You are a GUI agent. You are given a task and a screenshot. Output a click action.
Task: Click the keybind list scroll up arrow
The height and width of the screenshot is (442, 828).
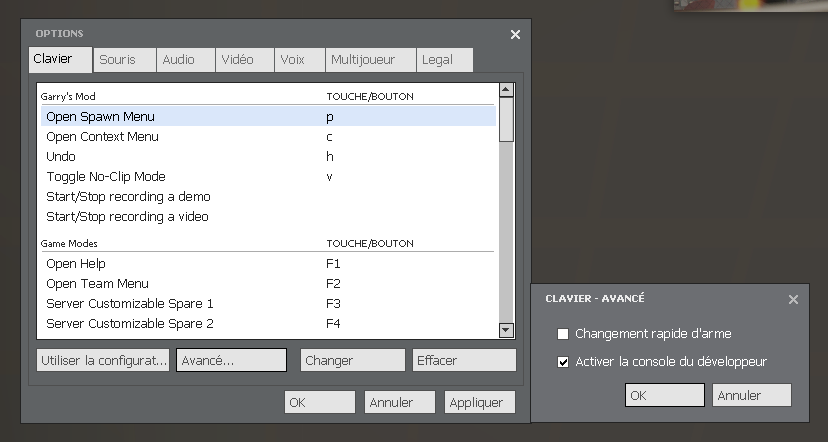[x=506, y=90]
